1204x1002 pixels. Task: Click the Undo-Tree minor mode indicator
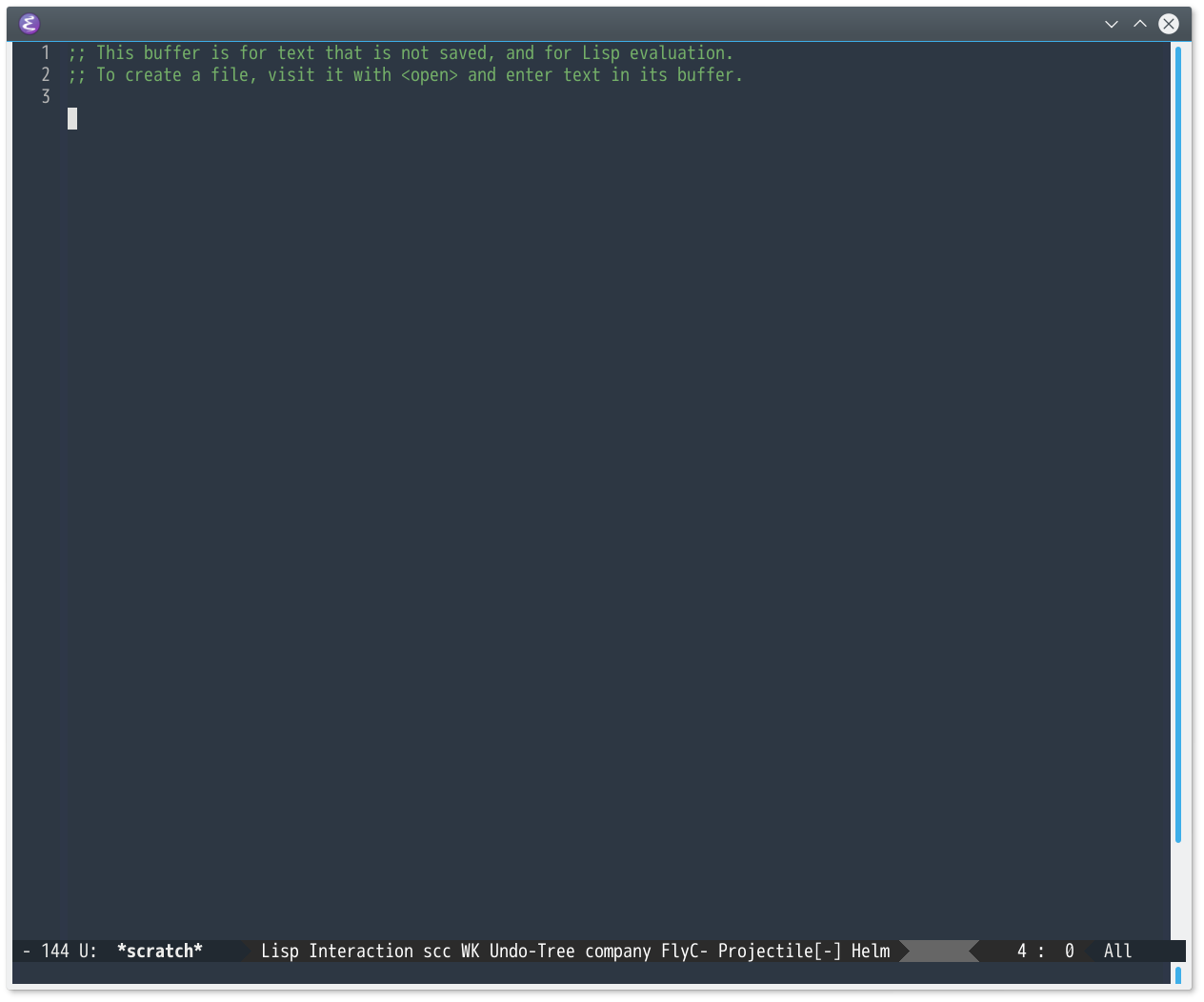pos(532,951)
